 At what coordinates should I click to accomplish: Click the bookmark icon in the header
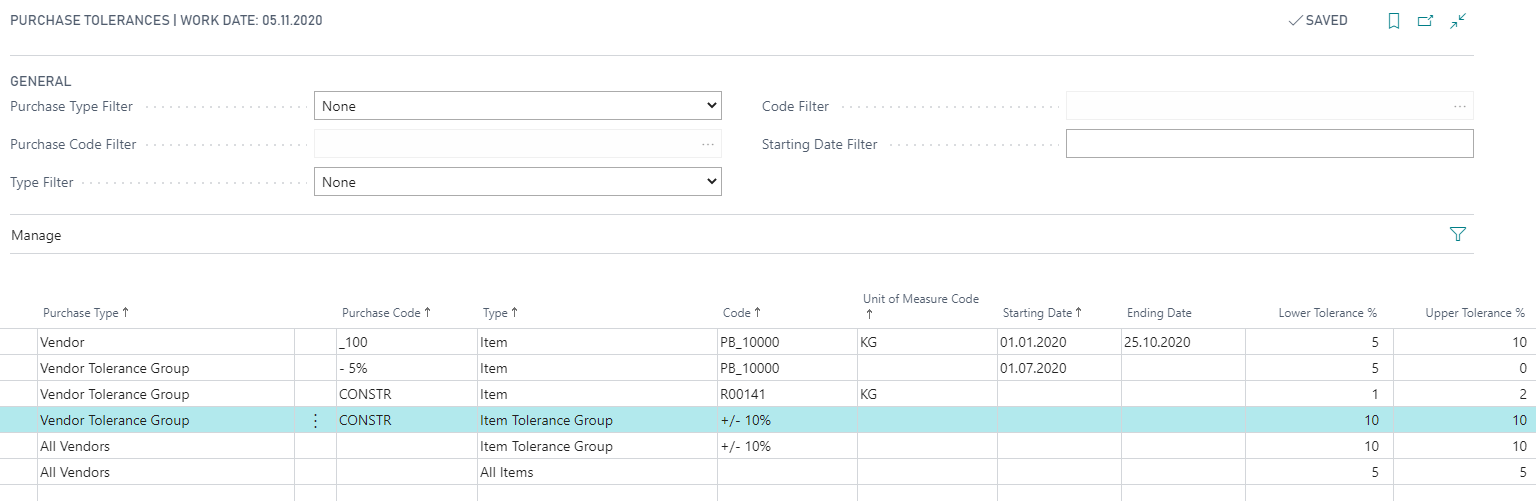1394,20
